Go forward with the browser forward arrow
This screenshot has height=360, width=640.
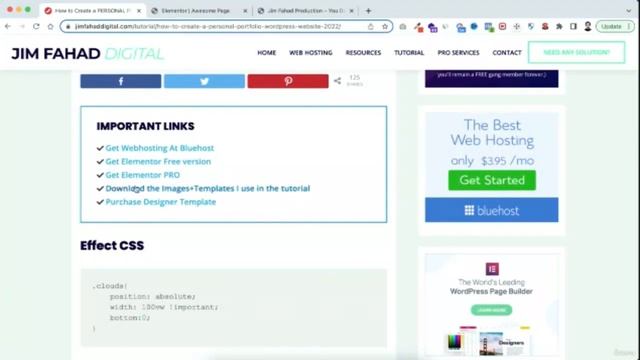coord(22,27)
